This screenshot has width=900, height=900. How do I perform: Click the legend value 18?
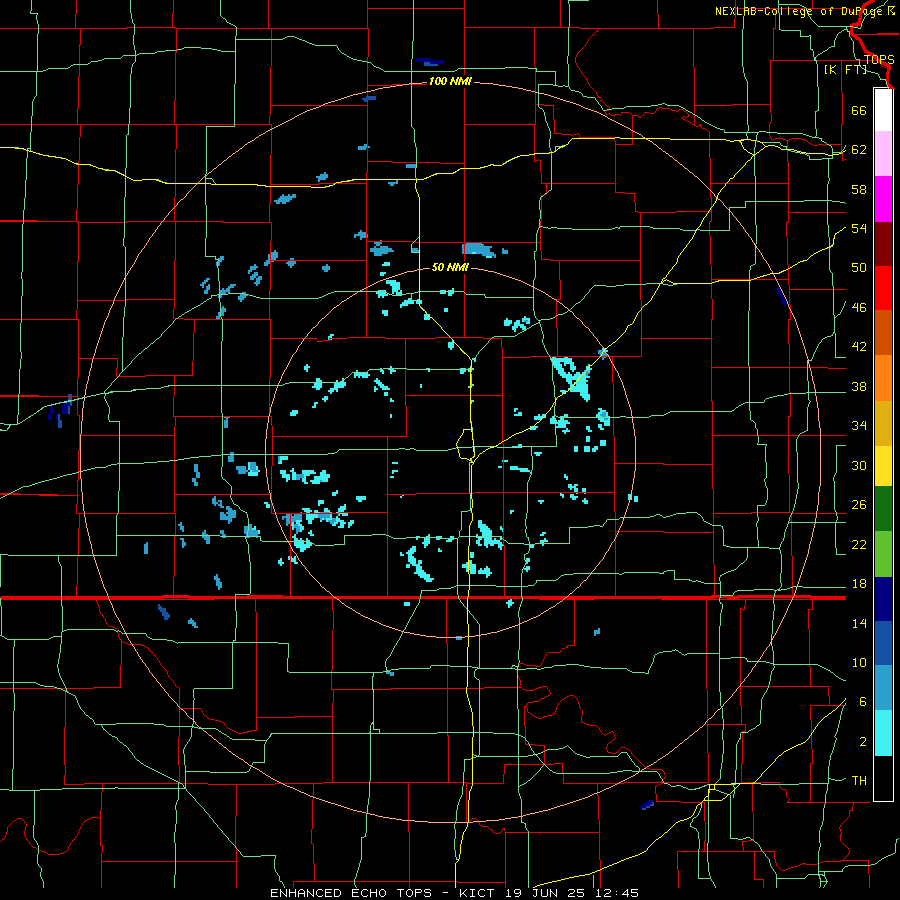[x=859, y=584]
